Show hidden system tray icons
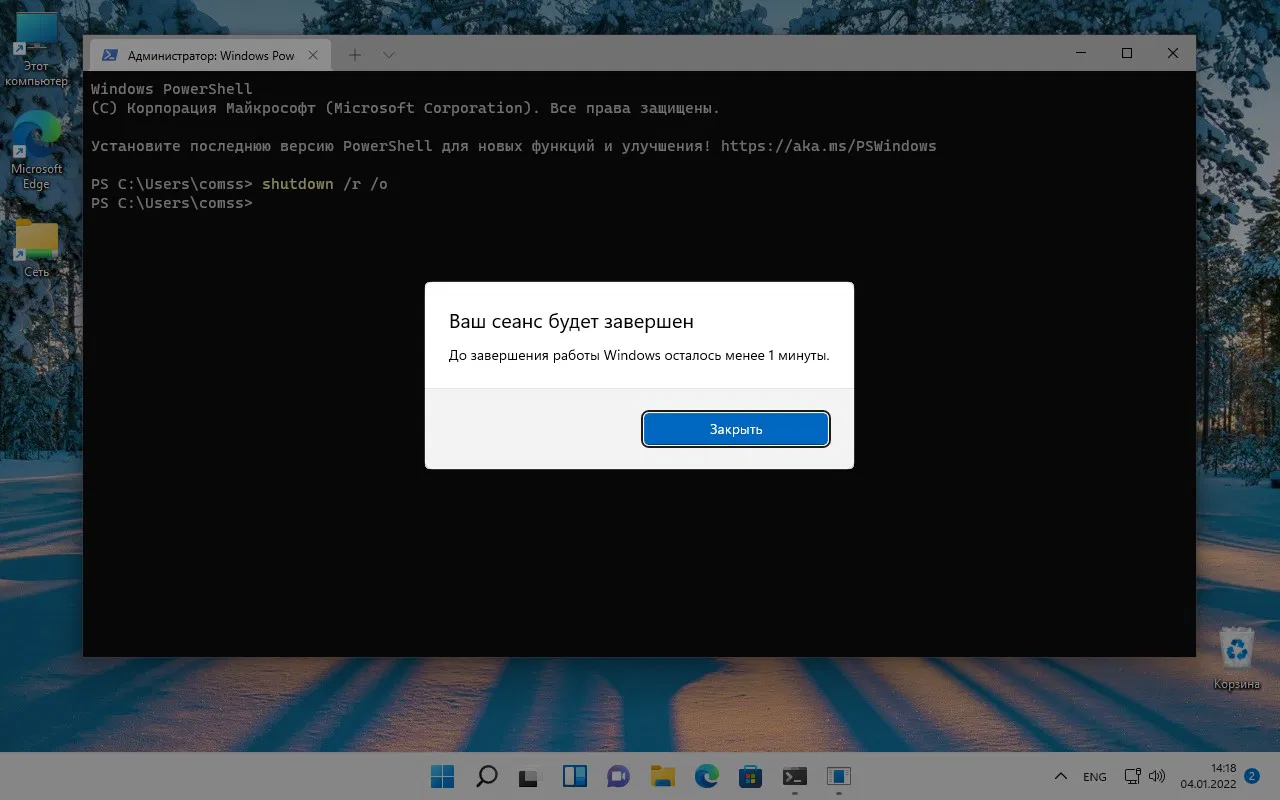The height and width of the screenshot is (800, 1280). [x=1060, y=777]
